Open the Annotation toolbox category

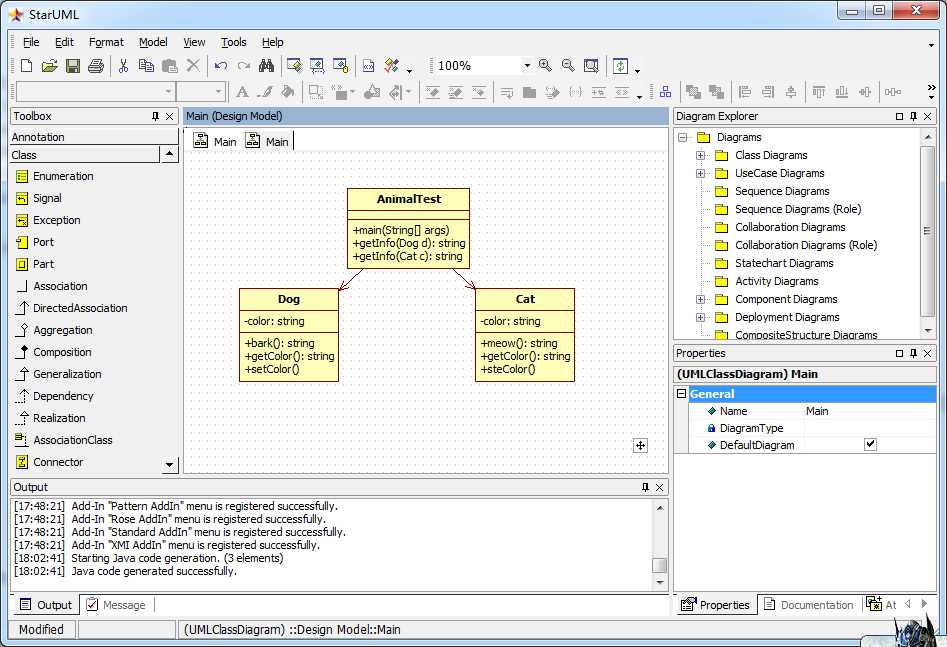[x=94, y=137]
